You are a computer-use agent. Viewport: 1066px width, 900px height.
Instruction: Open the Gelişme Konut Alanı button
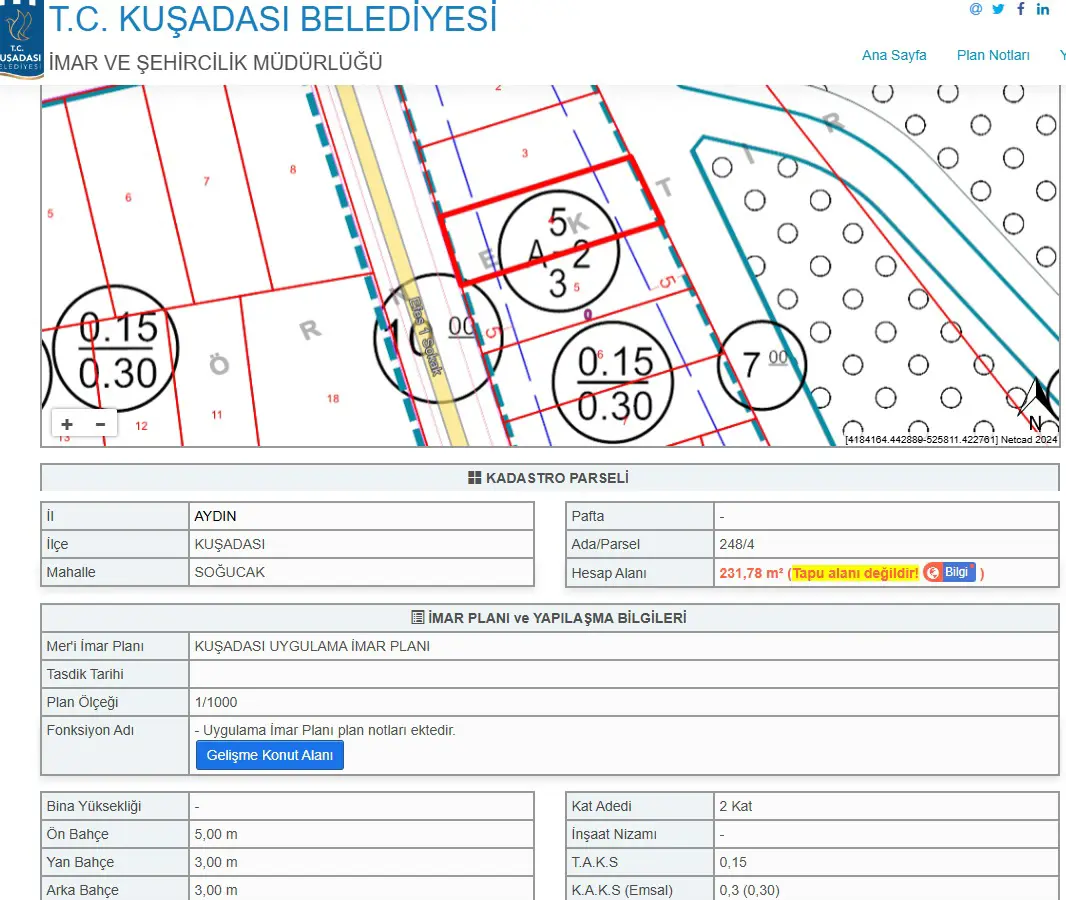pyautogui.click(x=270, y=755)
